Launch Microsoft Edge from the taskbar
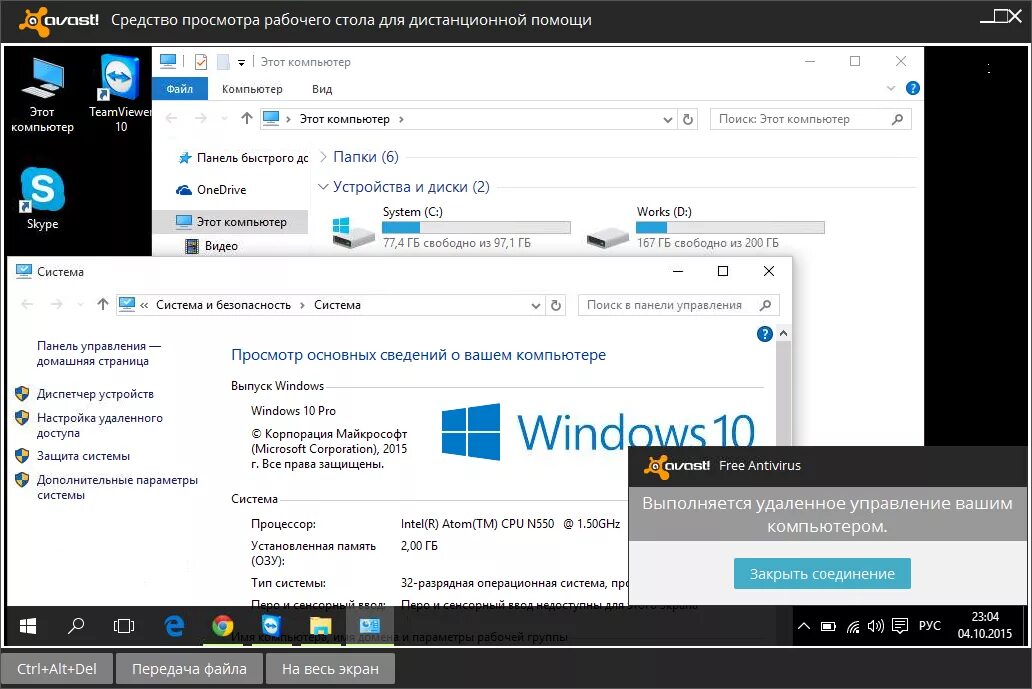 point(172,625)
